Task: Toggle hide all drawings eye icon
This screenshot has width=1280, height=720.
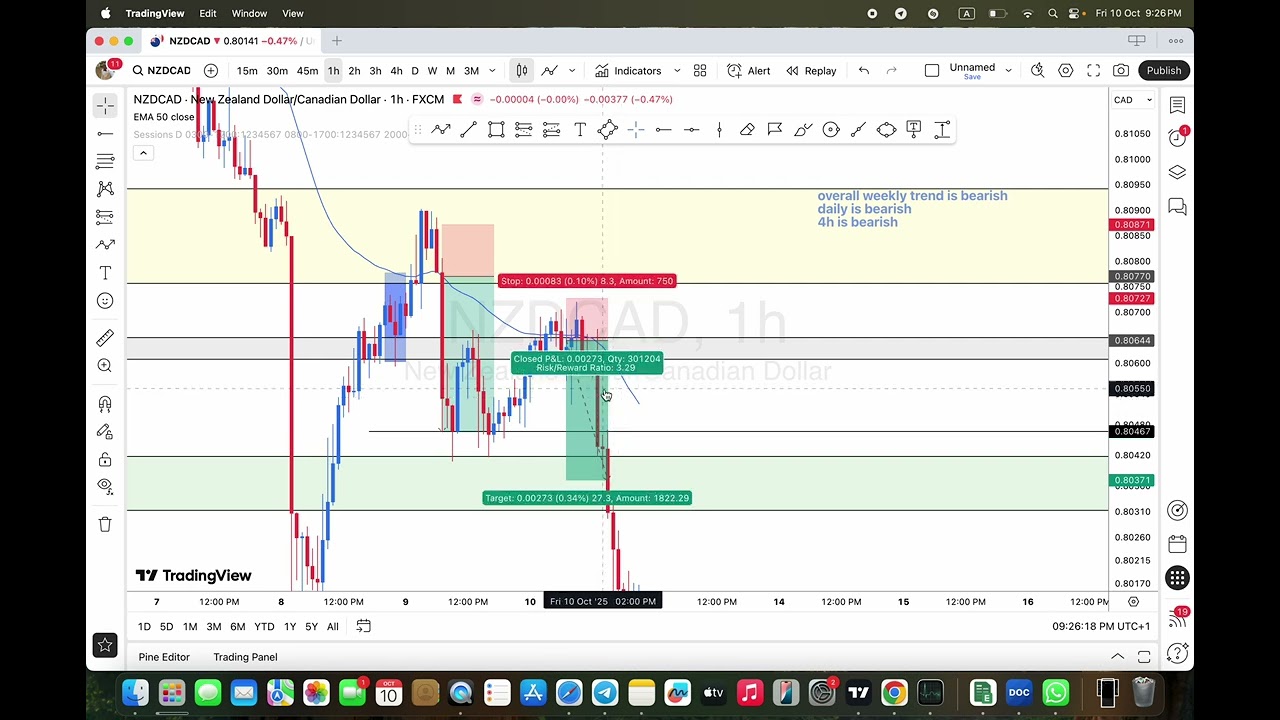Action: [x=105, y=486]
